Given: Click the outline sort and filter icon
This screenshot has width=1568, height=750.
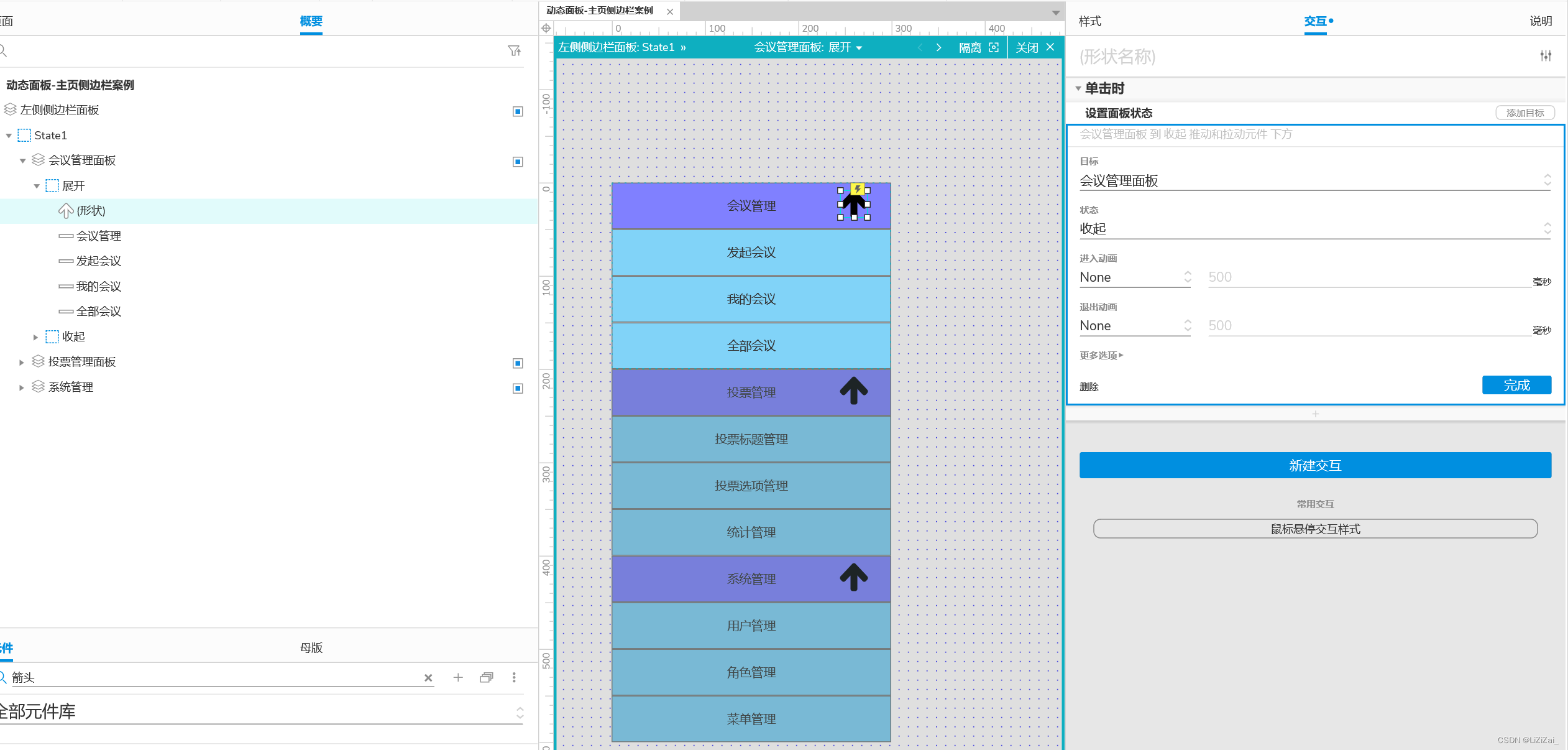Looking at the screenshot, I should click(x=514, y=50).
